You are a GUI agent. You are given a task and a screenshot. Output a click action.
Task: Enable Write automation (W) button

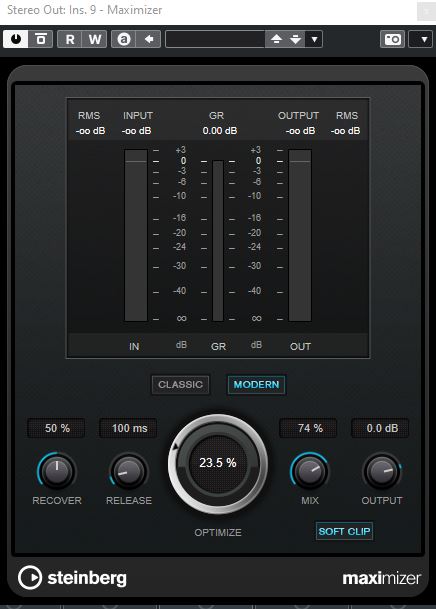click(x=94, y=39)
